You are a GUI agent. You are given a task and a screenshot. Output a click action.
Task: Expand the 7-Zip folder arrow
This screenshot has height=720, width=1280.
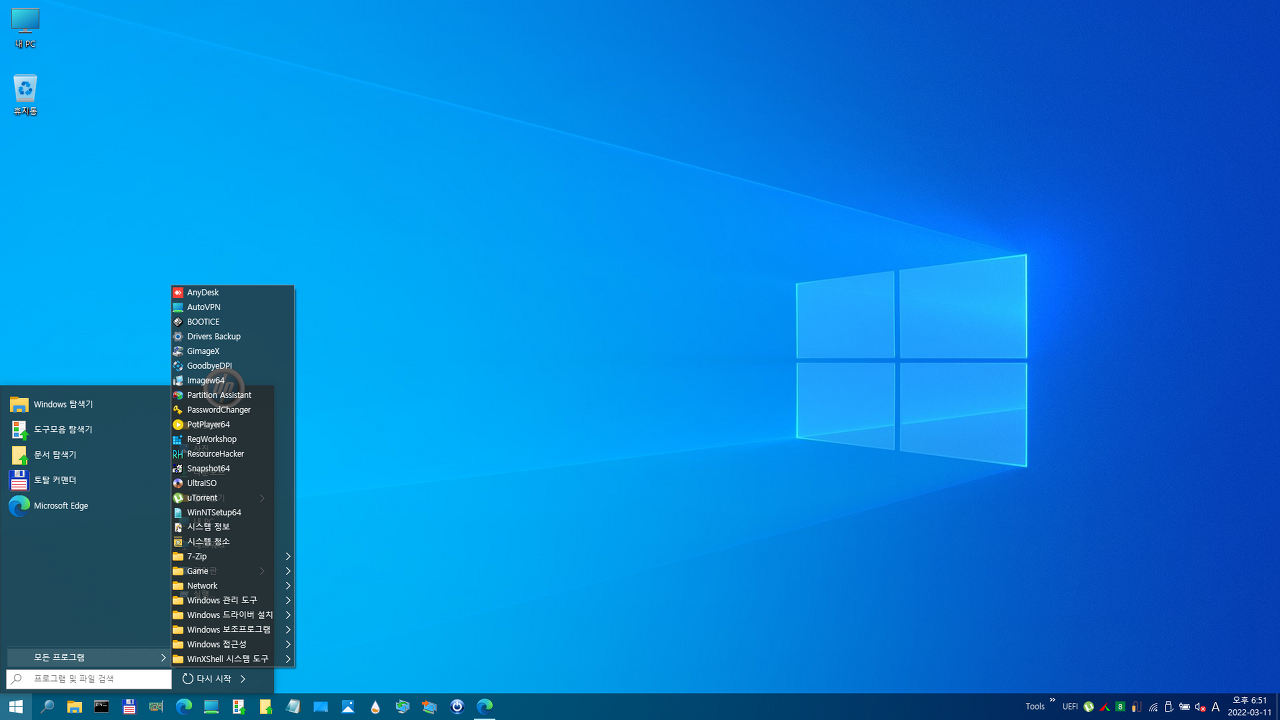point(288,556)
